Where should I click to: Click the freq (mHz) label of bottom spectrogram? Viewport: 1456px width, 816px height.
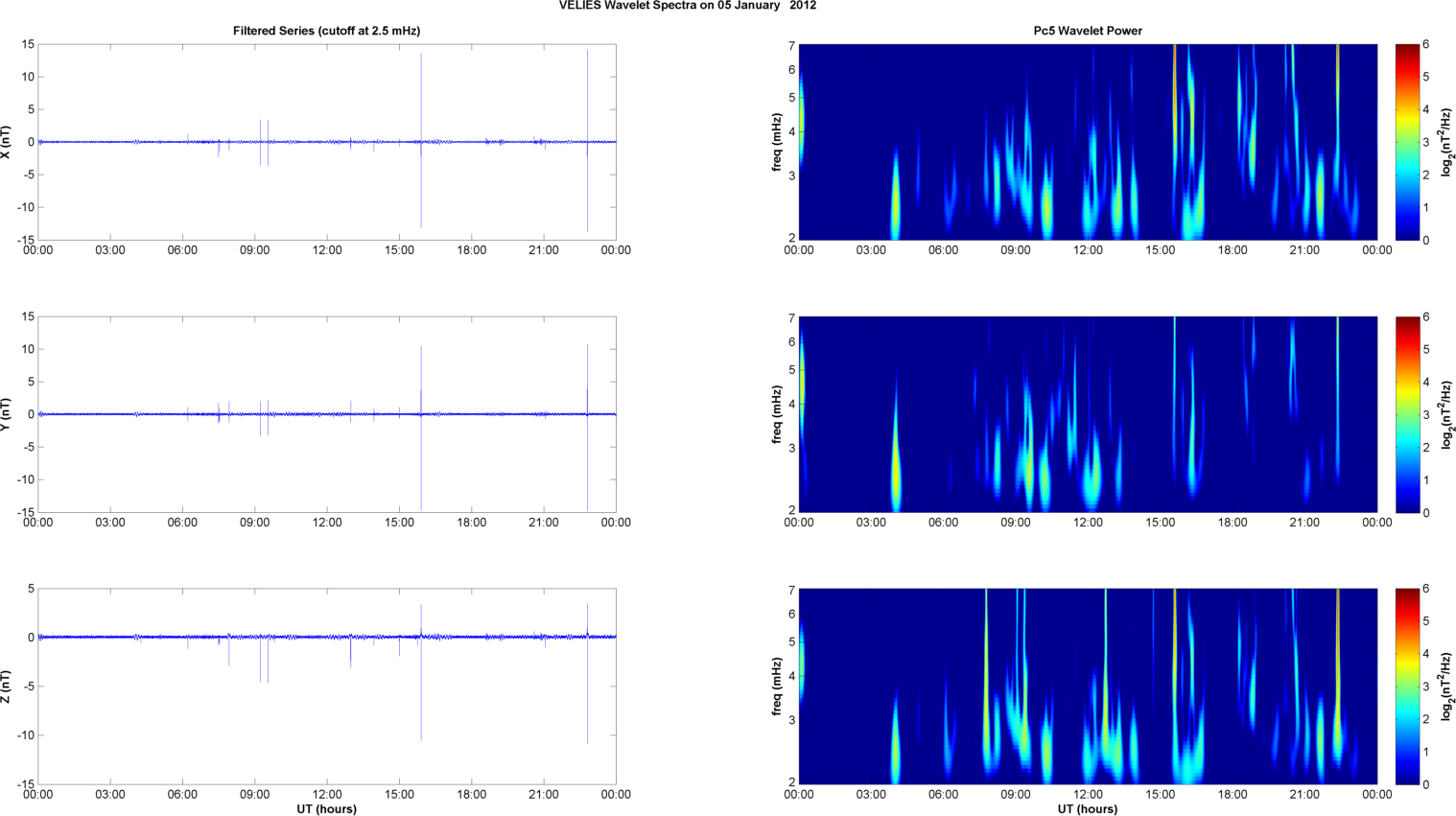[776, 687]
